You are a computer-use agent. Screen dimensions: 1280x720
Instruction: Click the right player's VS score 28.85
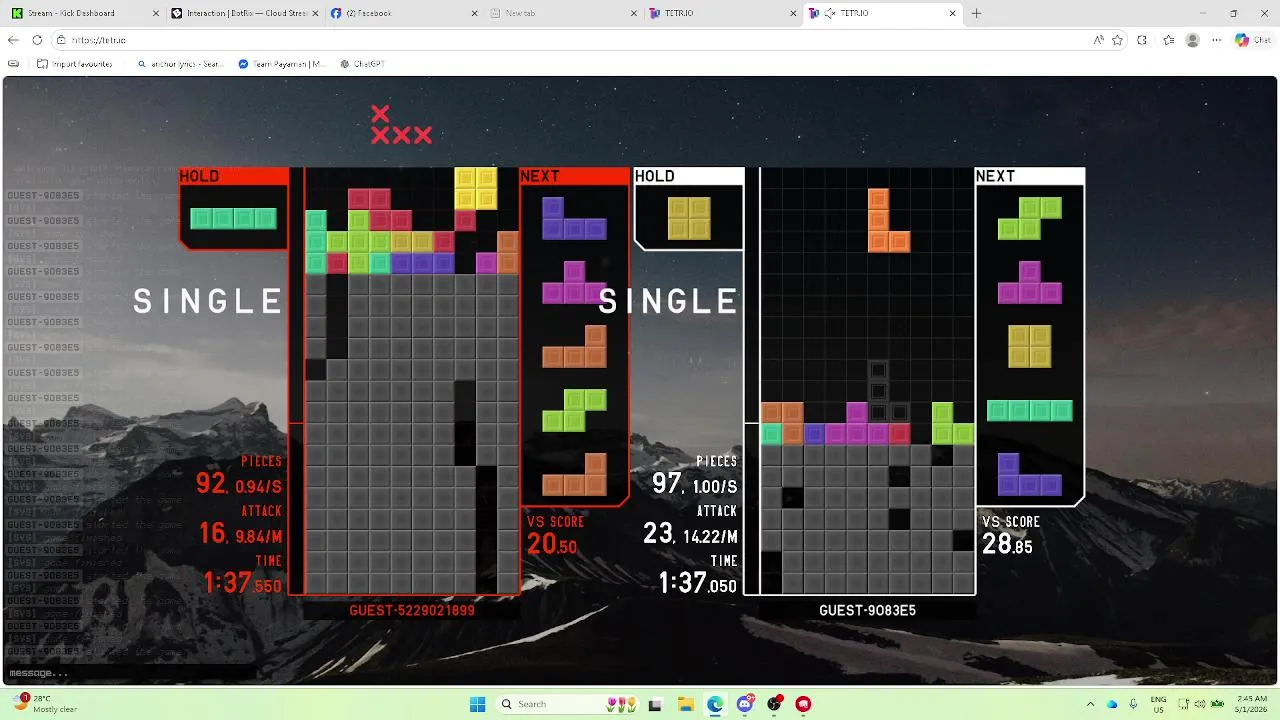click(x=1007, y=544)
